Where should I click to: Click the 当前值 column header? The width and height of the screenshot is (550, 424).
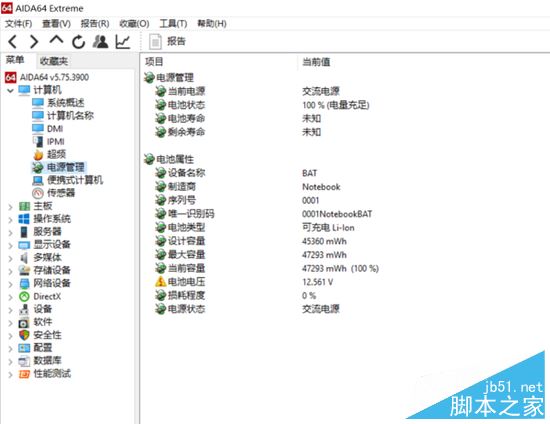pyautogui.click(x=316, y=62)
